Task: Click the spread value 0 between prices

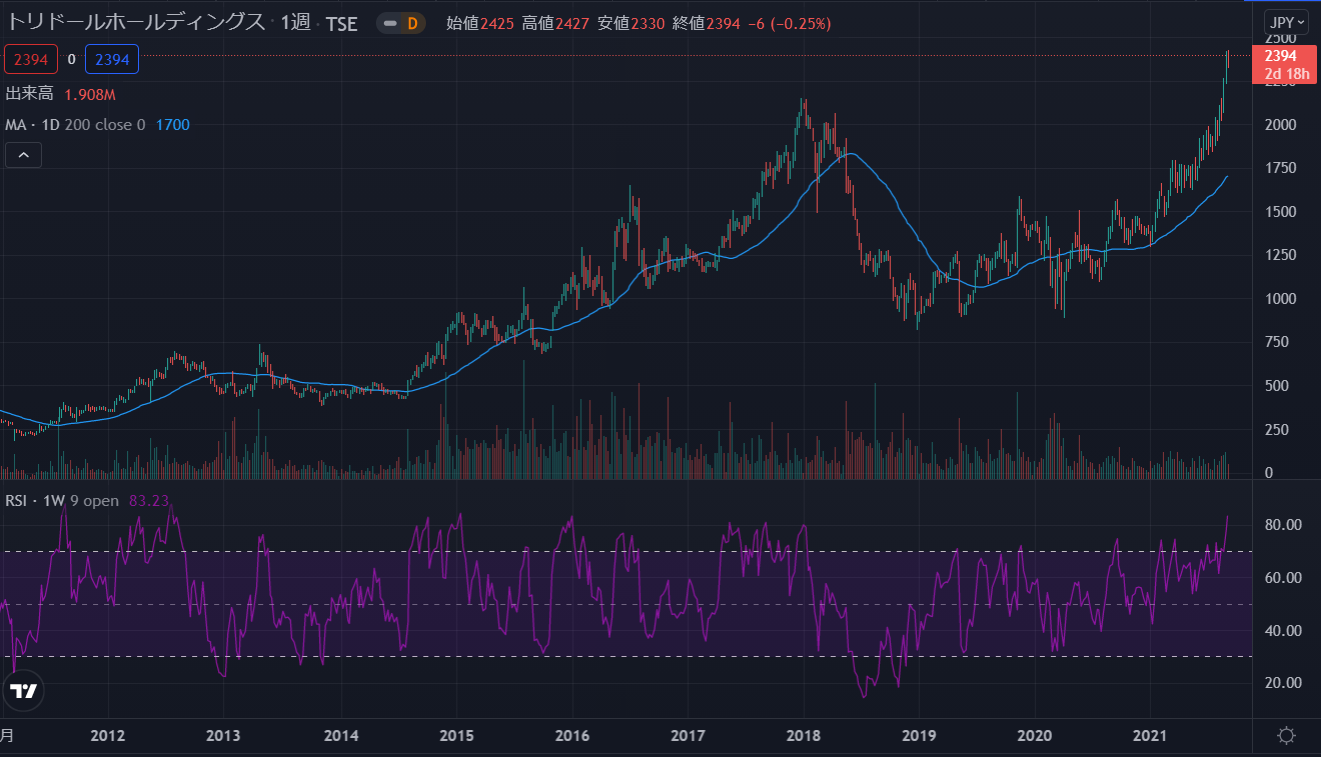Action: pos(72,60)
